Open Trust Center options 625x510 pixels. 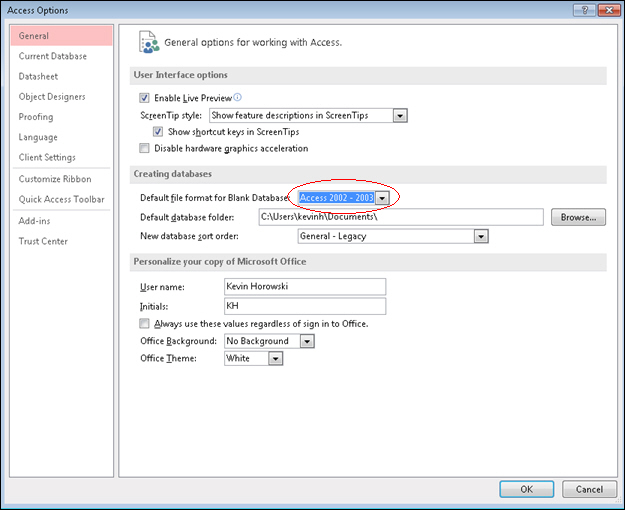(x=62, y=241)
